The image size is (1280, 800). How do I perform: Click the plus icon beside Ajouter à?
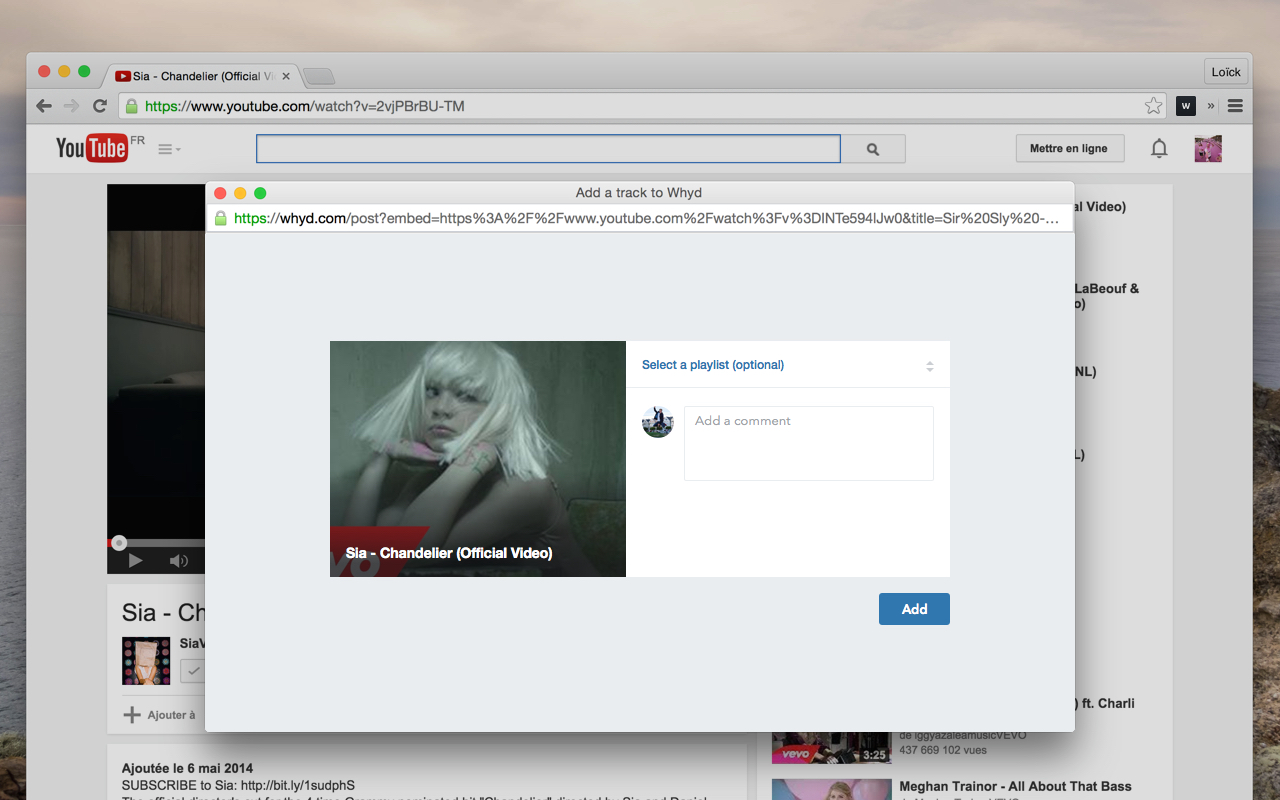coord(132,715)
